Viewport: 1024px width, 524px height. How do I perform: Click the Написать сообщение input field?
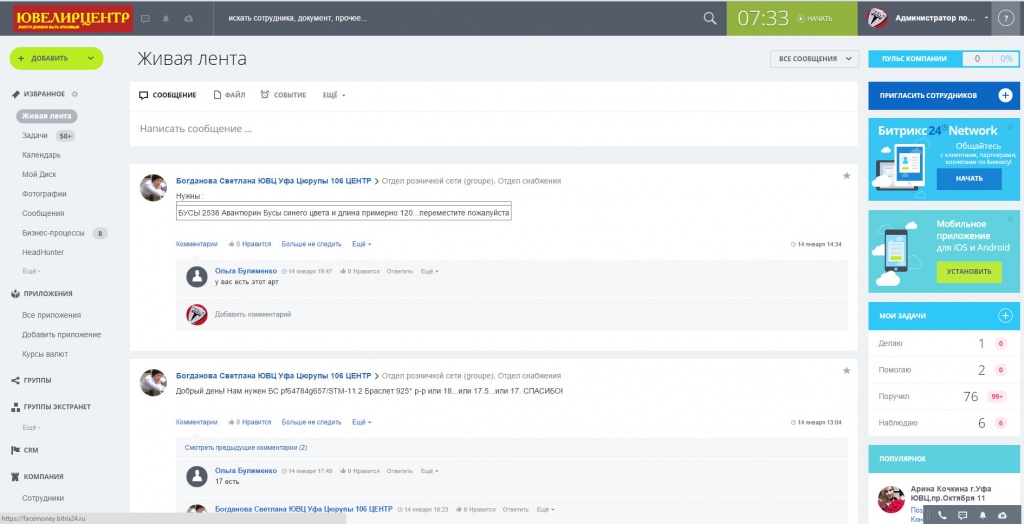point(493,129)
